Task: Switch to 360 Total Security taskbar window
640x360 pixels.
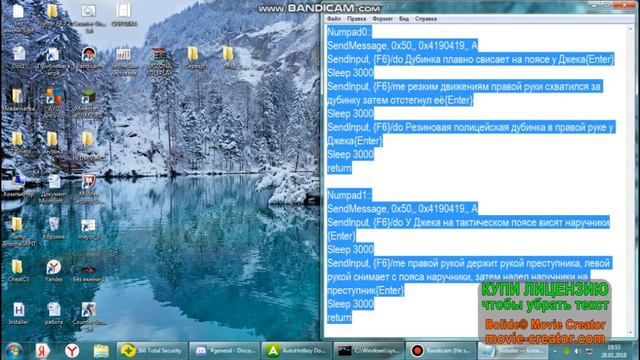Action: 152,351
